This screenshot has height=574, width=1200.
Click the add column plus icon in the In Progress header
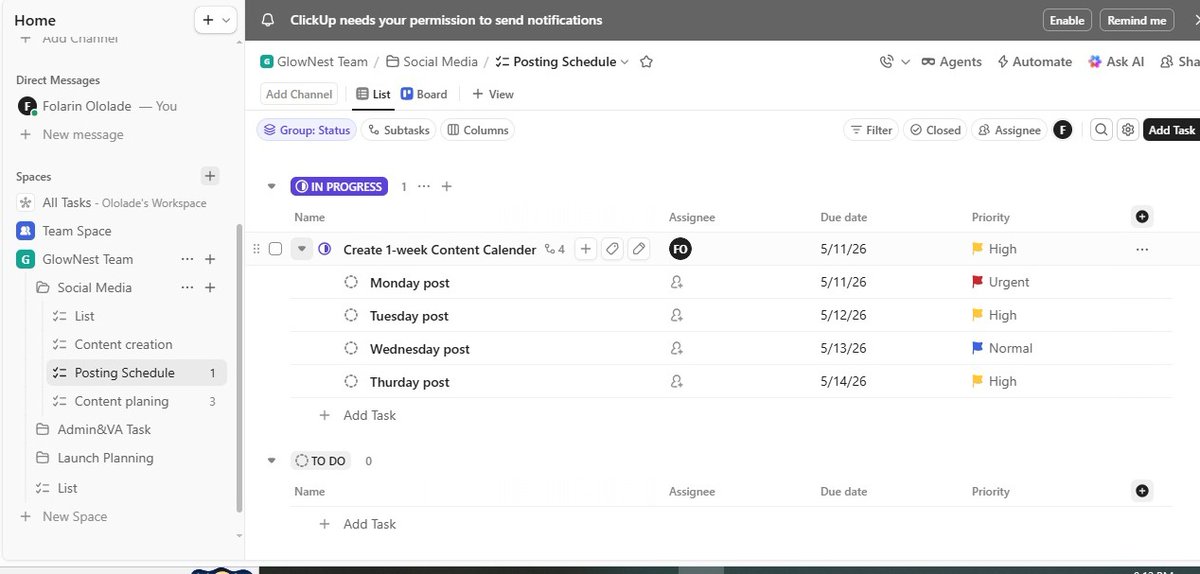[x=1142, y=217]
